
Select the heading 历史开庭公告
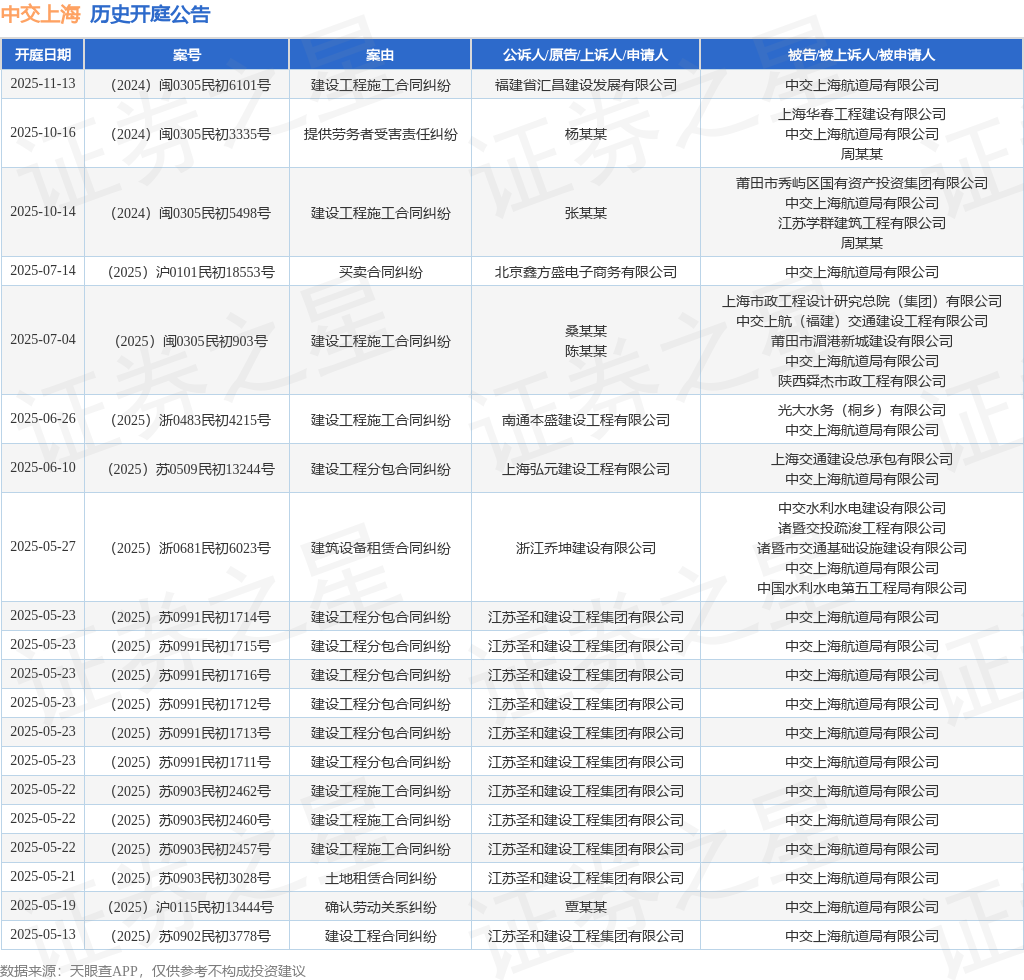150,14
